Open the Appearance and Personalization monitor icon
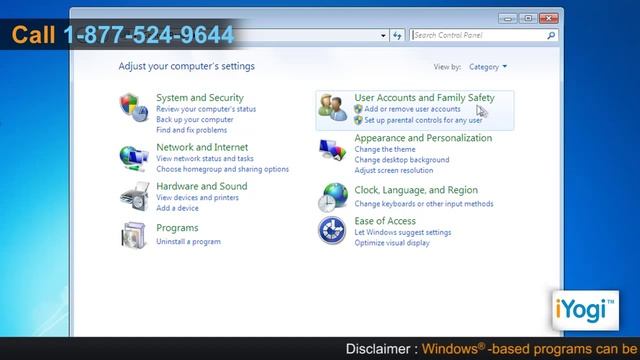 click(x=332, y=150)
